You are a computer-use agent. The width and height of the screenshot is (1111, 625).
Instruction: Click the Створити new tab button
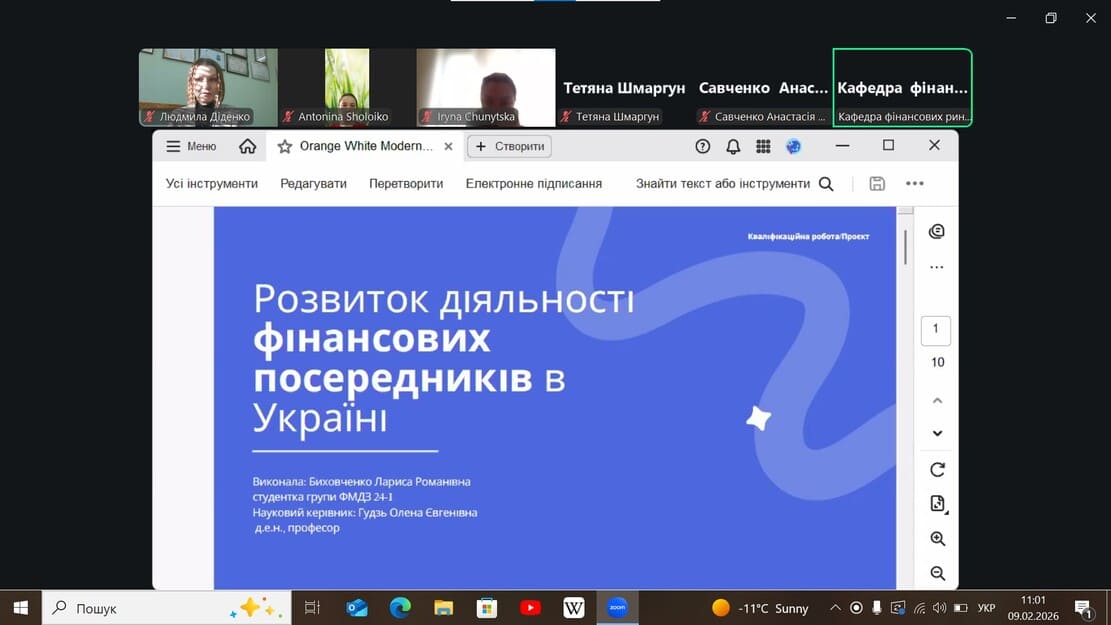point(510,146)
